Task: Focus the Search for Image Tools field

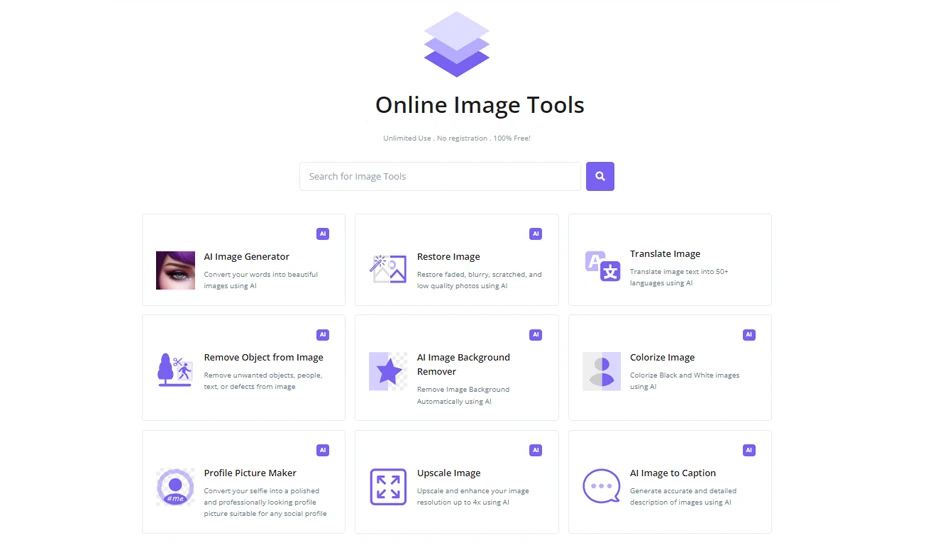Action: tap(440, 176)
